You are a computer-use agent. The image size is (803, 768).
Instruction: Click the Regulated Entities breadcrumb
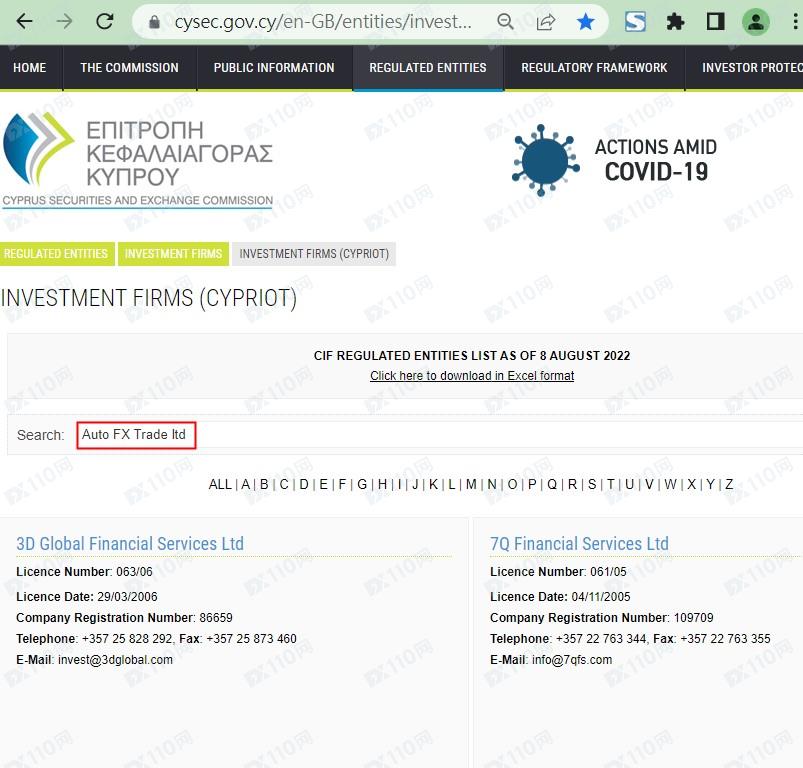56,254
